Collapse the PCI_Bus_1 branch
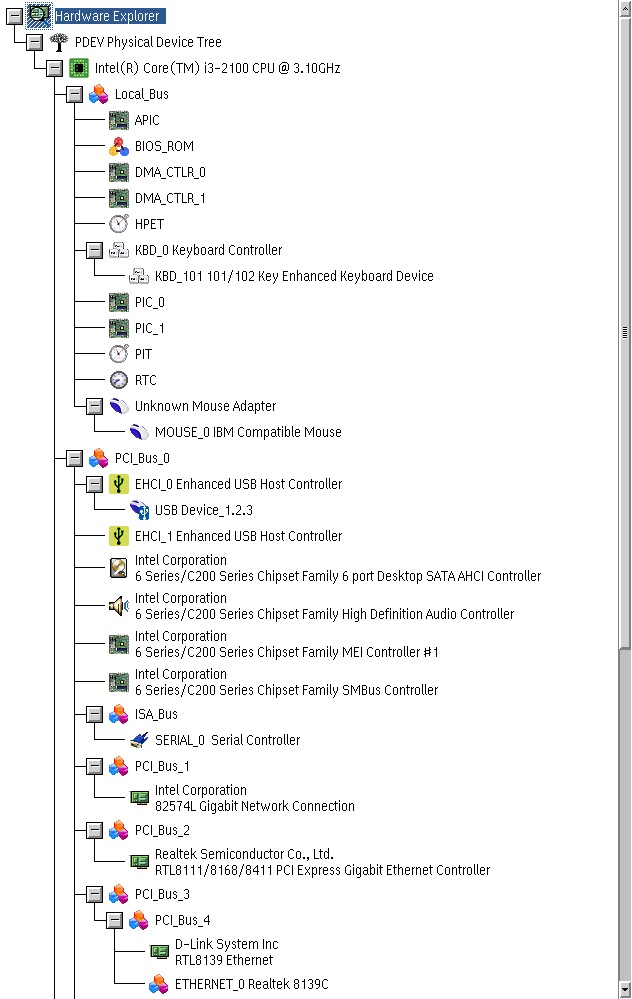The image size is (632, 999). point(94,766)
